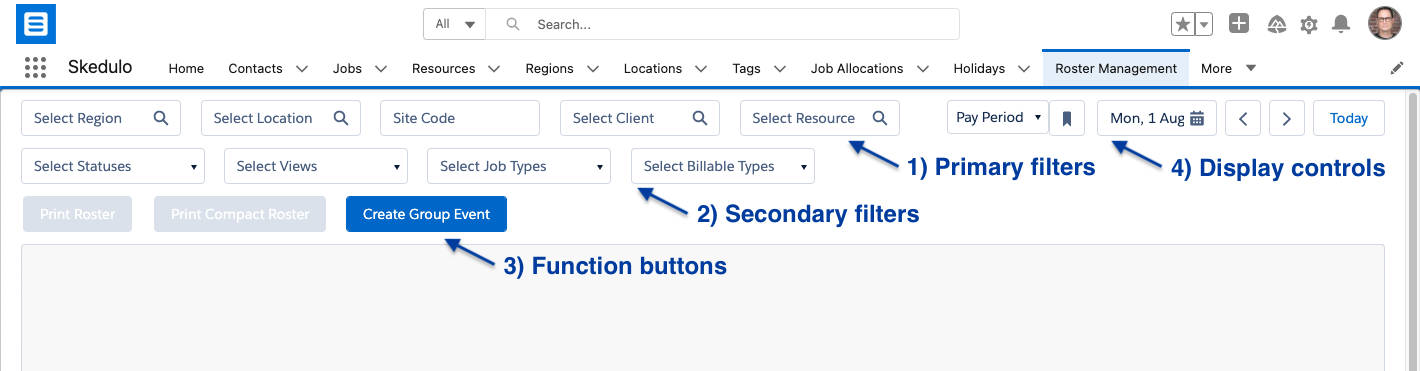The image size is (1420, 371).
Task: Expand the Select Statuses dropdown
Action: pos(113,166)
